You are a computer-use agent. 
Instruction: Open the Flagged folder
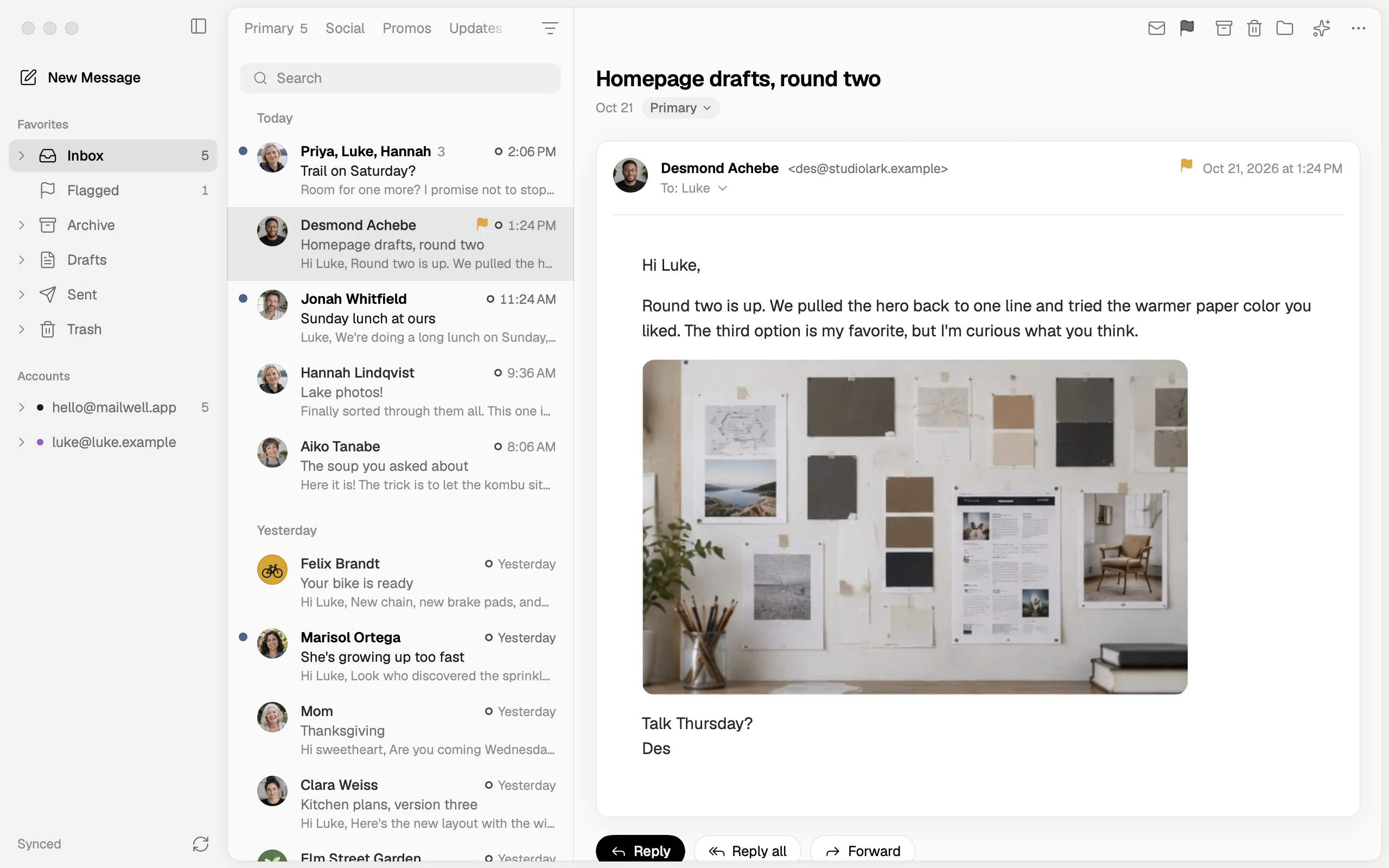(113, 190)
